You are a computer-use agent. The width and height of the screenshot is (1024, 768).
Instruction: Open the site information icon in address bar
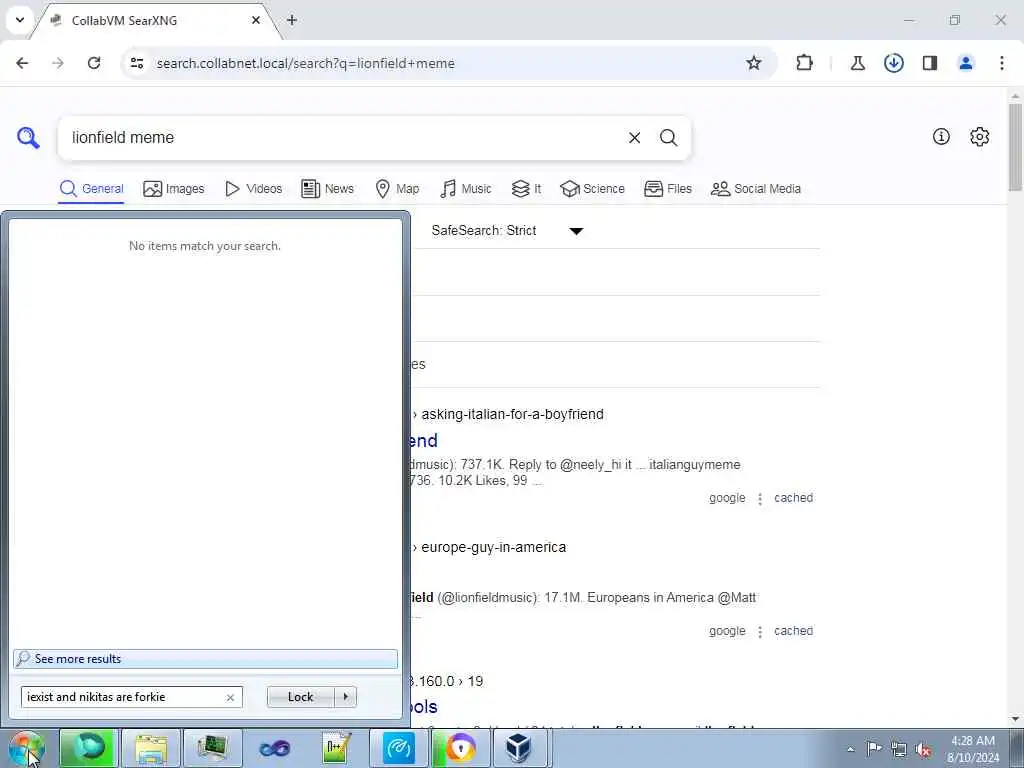(137, 63)
